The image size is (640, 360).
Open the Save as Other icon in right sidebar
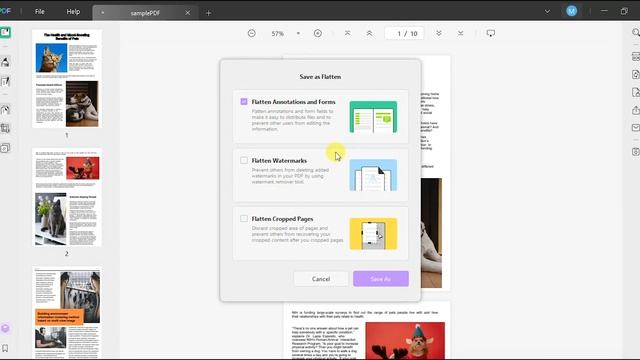coord(636,152)
